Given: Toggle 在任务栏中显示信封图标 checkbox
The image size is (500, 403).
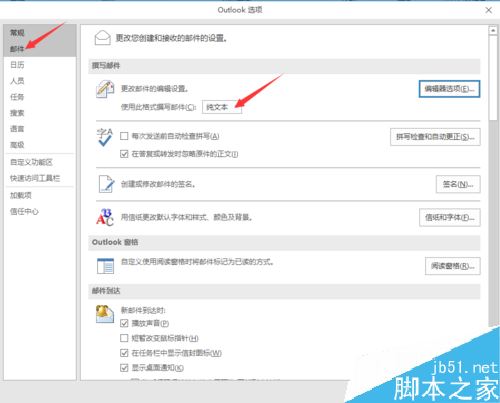Looking at the screenshot, I should [x=124, y=353].
